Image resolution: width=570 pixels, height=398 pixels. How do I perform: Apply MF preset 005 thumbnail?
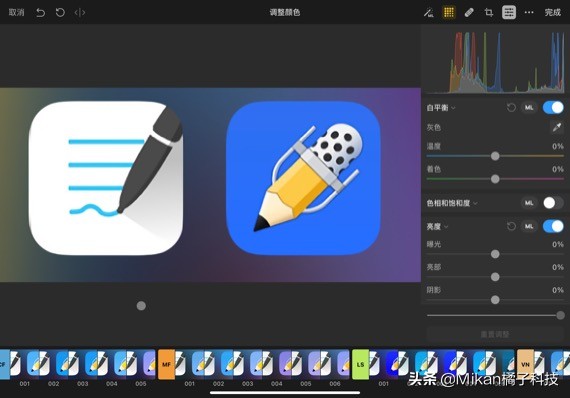pyautogui.click(x=306, y=364)
